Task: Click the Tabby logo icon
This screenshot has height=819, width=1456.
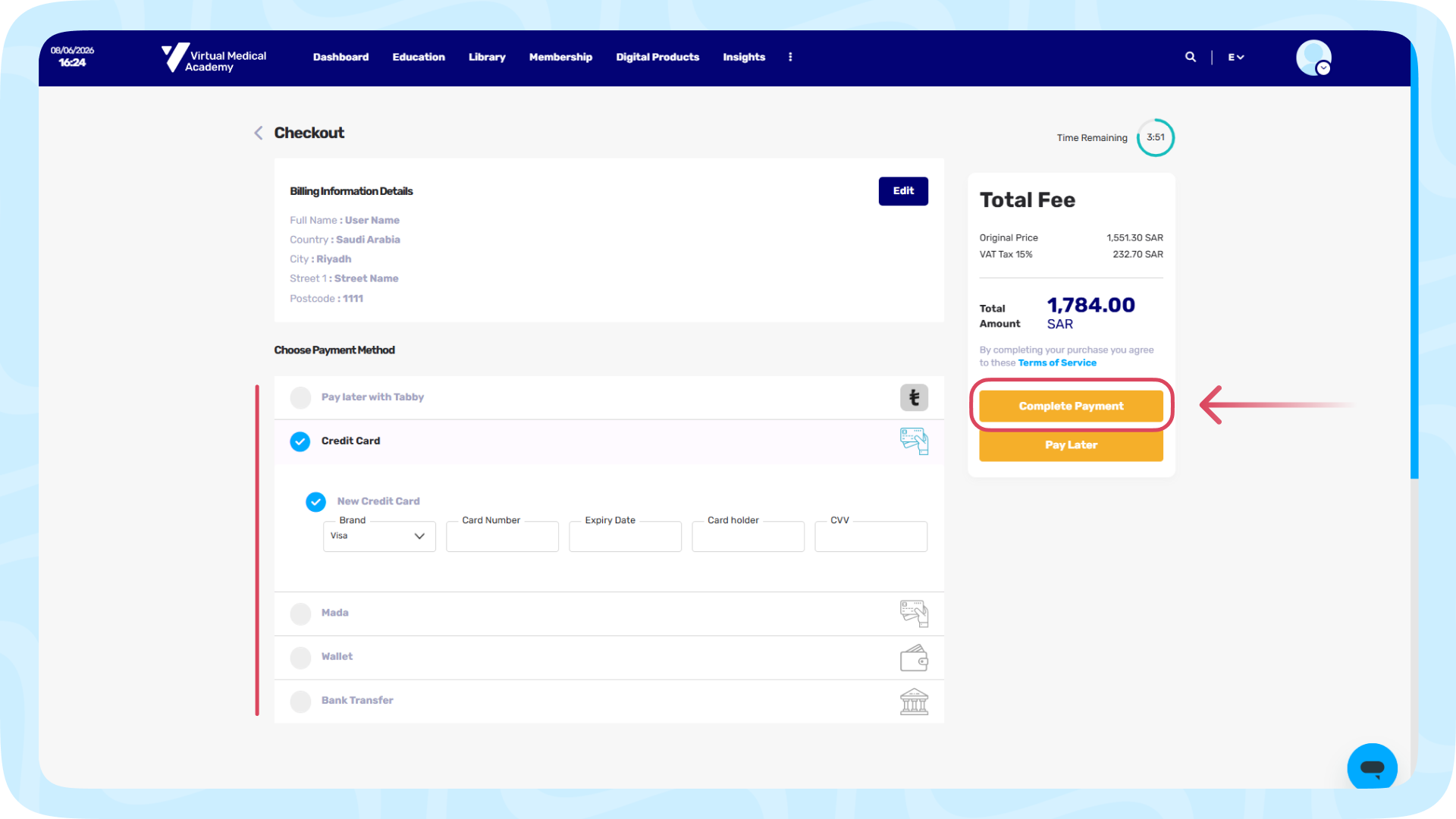Action: tap(914, 397)
